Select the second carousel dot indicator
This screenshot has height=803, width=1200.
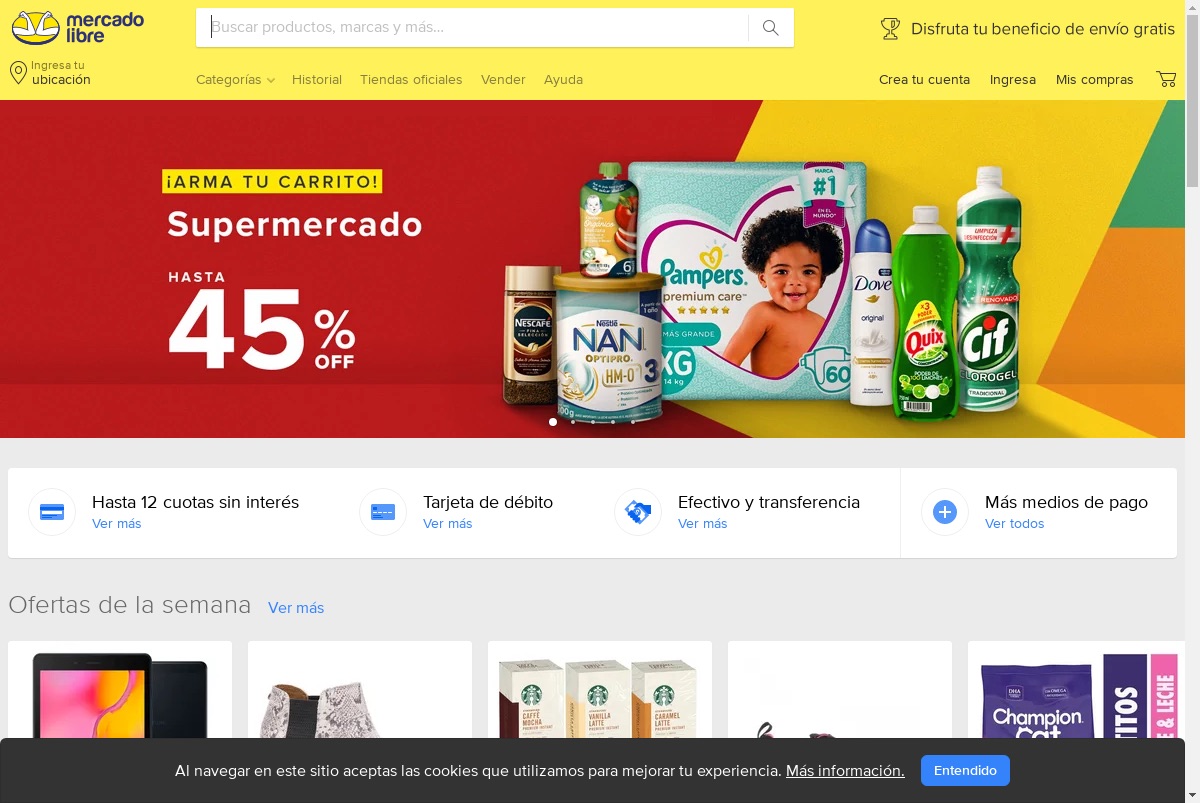(573, 422)
